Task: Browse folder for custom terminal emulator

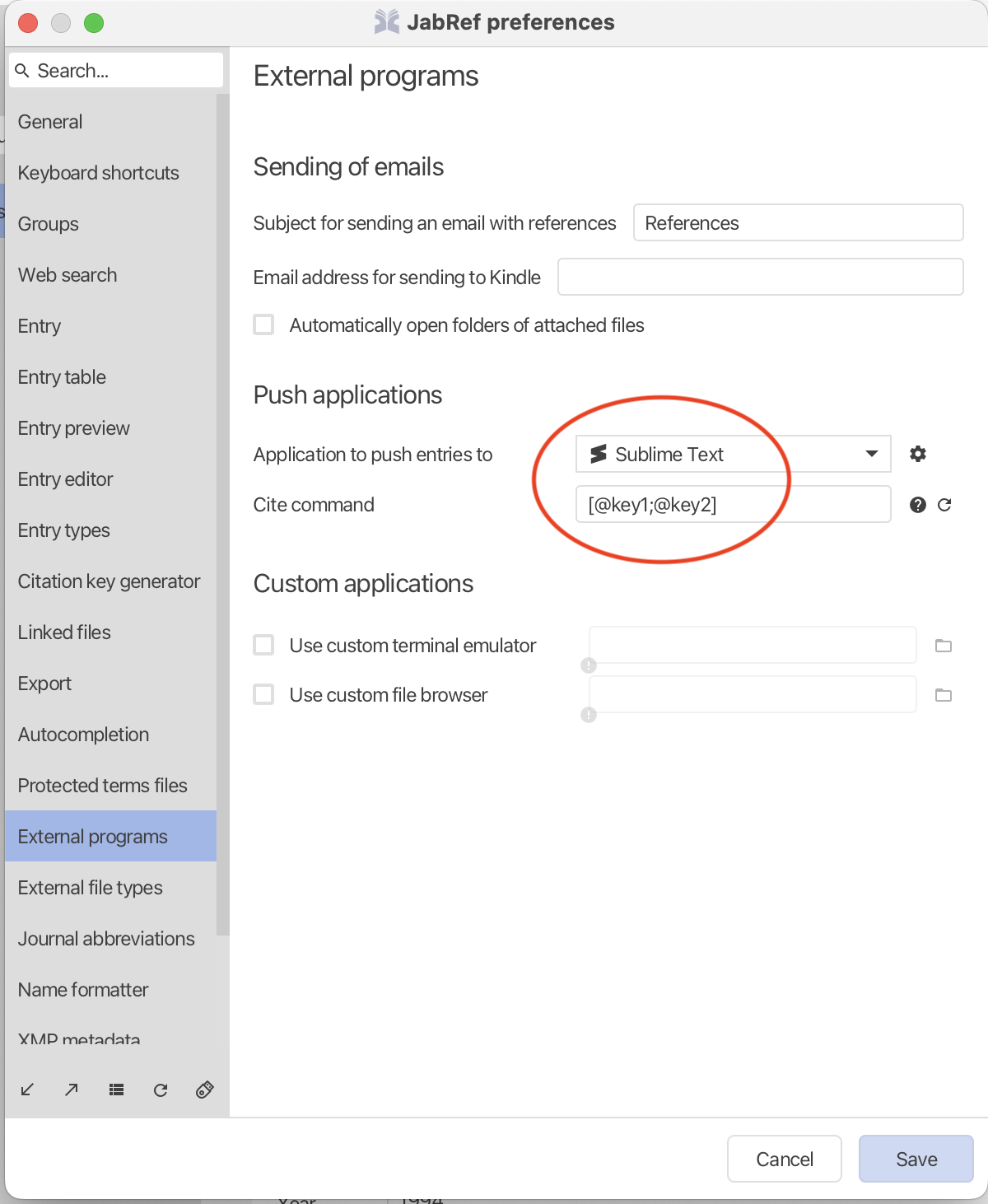Action: (944, 646)
